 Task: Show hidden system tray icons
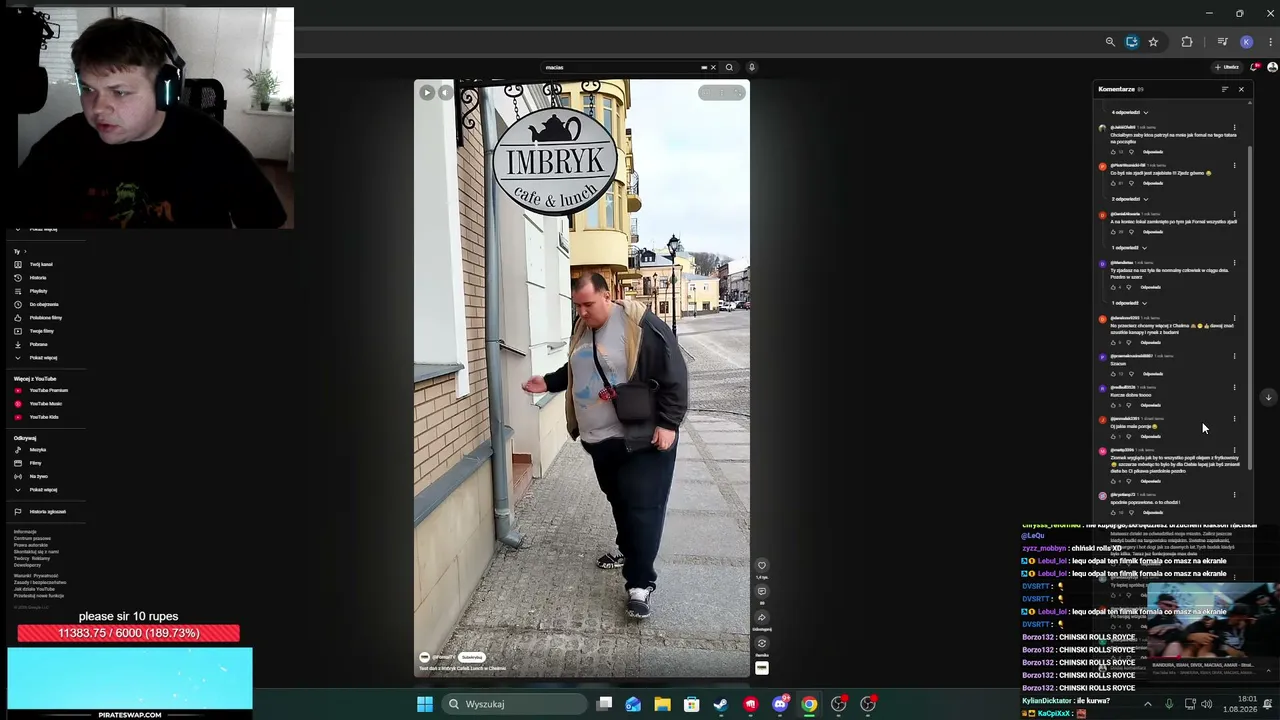pyautogui.click(x=1148, y=704)
